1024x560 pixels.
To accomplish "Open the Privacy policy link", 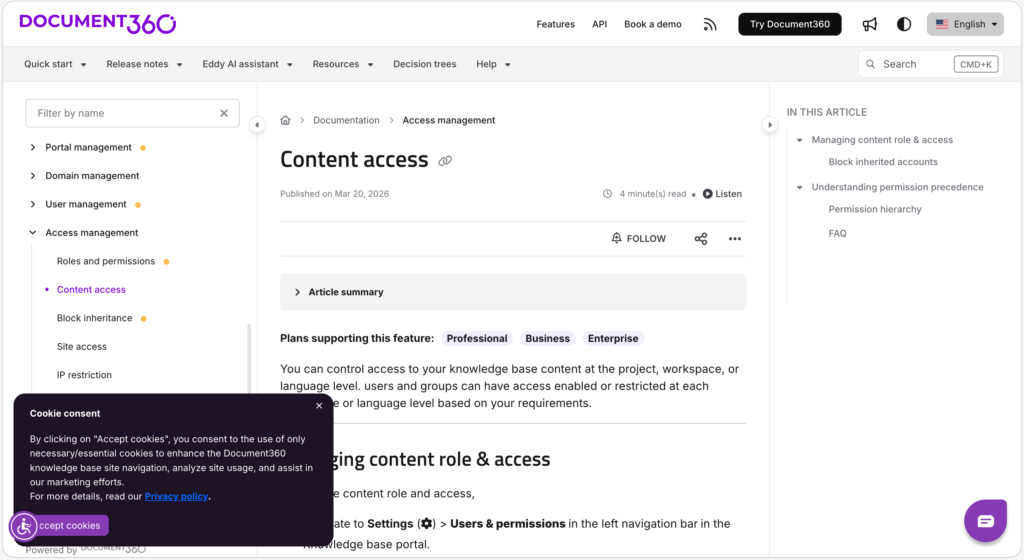I will coord(176,496).
